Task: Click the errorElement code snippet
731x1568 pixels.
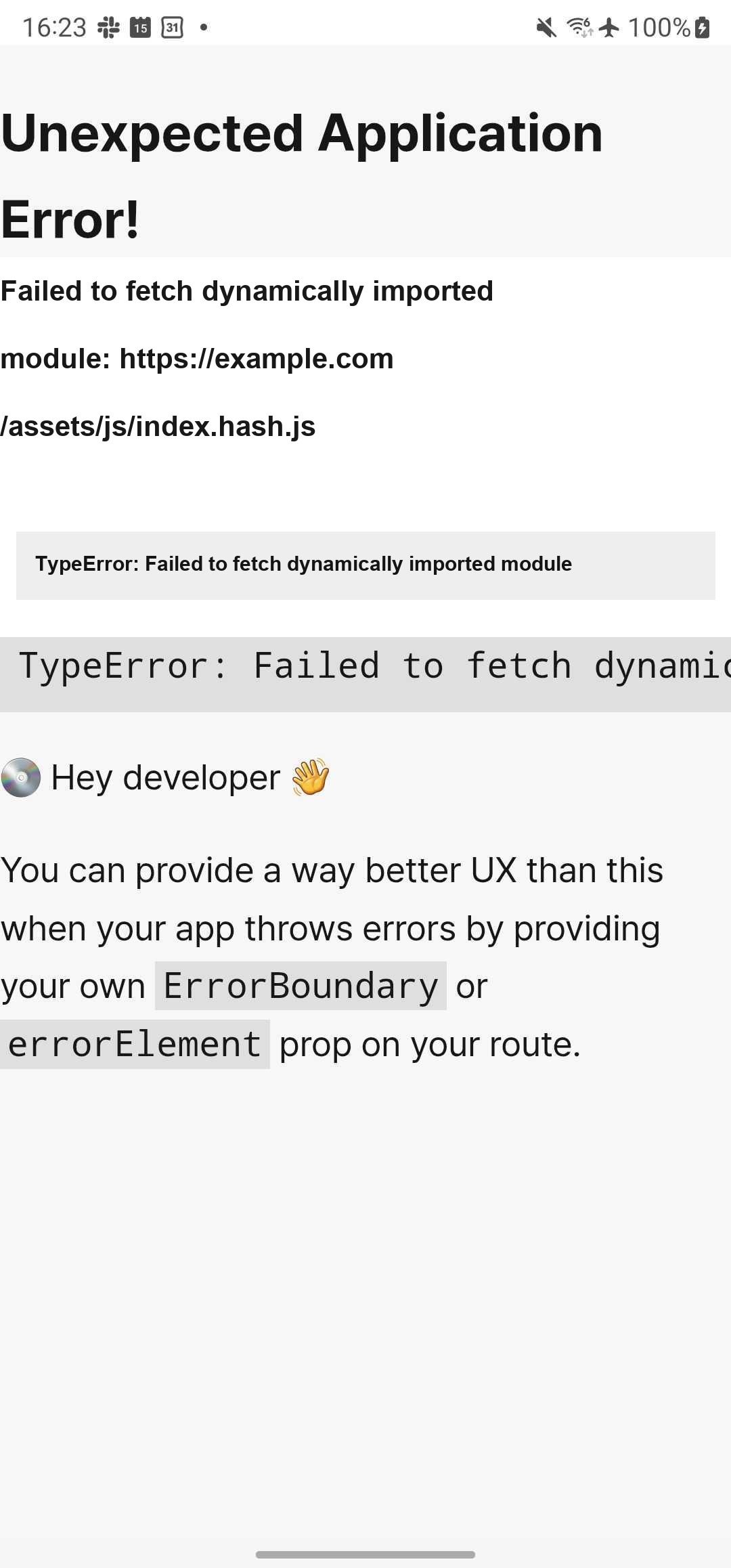Action: (135, 1044)
